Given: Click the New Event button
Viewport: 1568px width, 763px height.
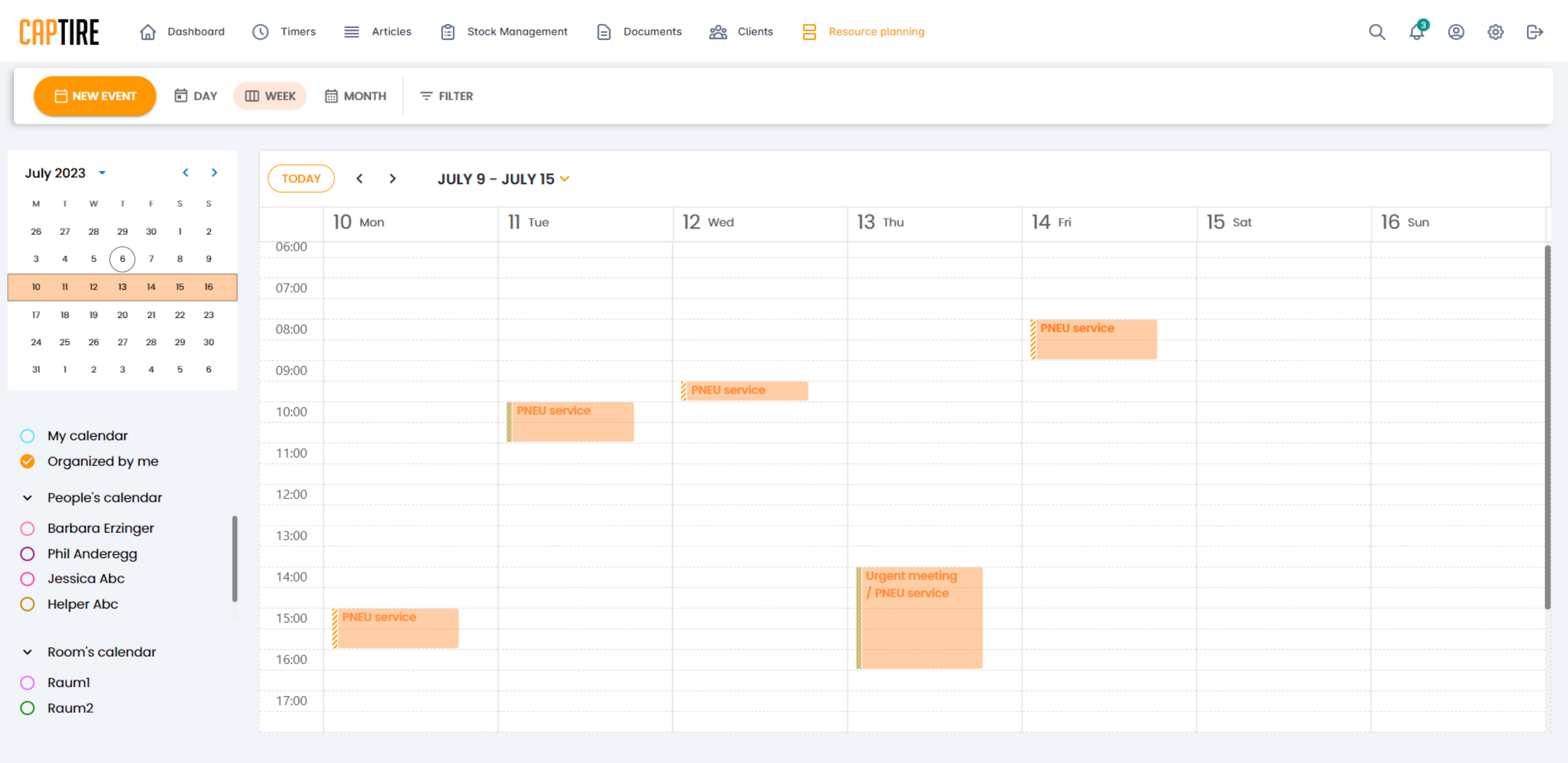Looking at the screenshot, I should pyautogui.click(x=95, y=96).
